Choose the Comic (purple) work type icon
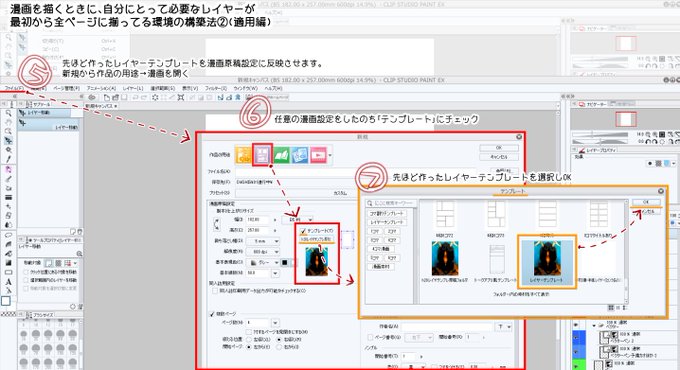 262,155
